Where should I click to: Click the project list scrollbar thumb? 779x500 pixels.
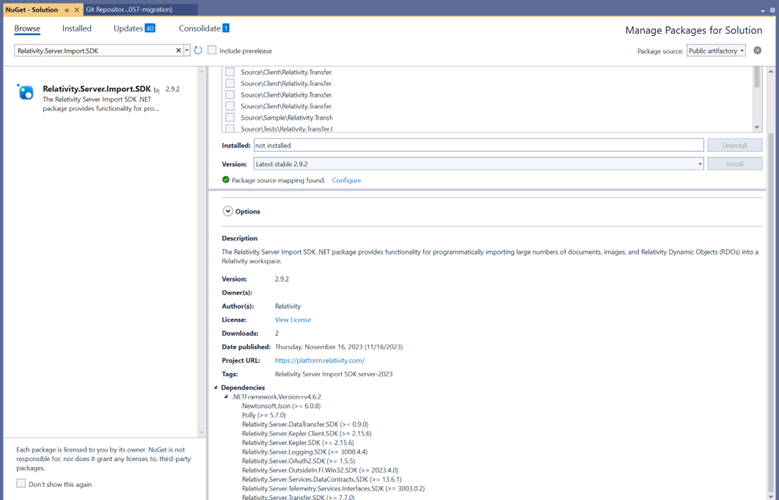pyautogui.click(x=757, y=77)
